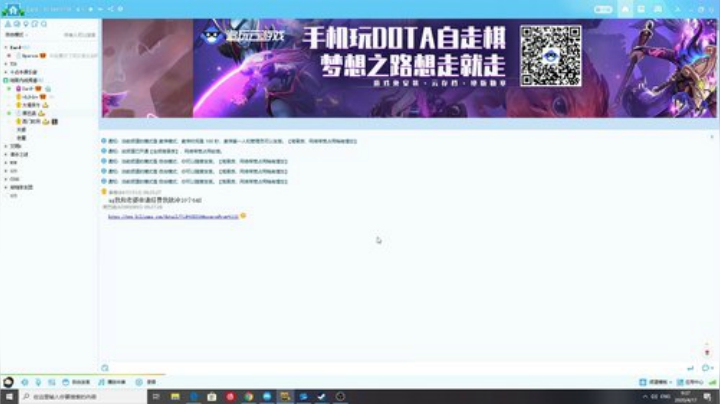720x404 pixels.
Task: Open the bilibili link in the chat
Action: 173,216
